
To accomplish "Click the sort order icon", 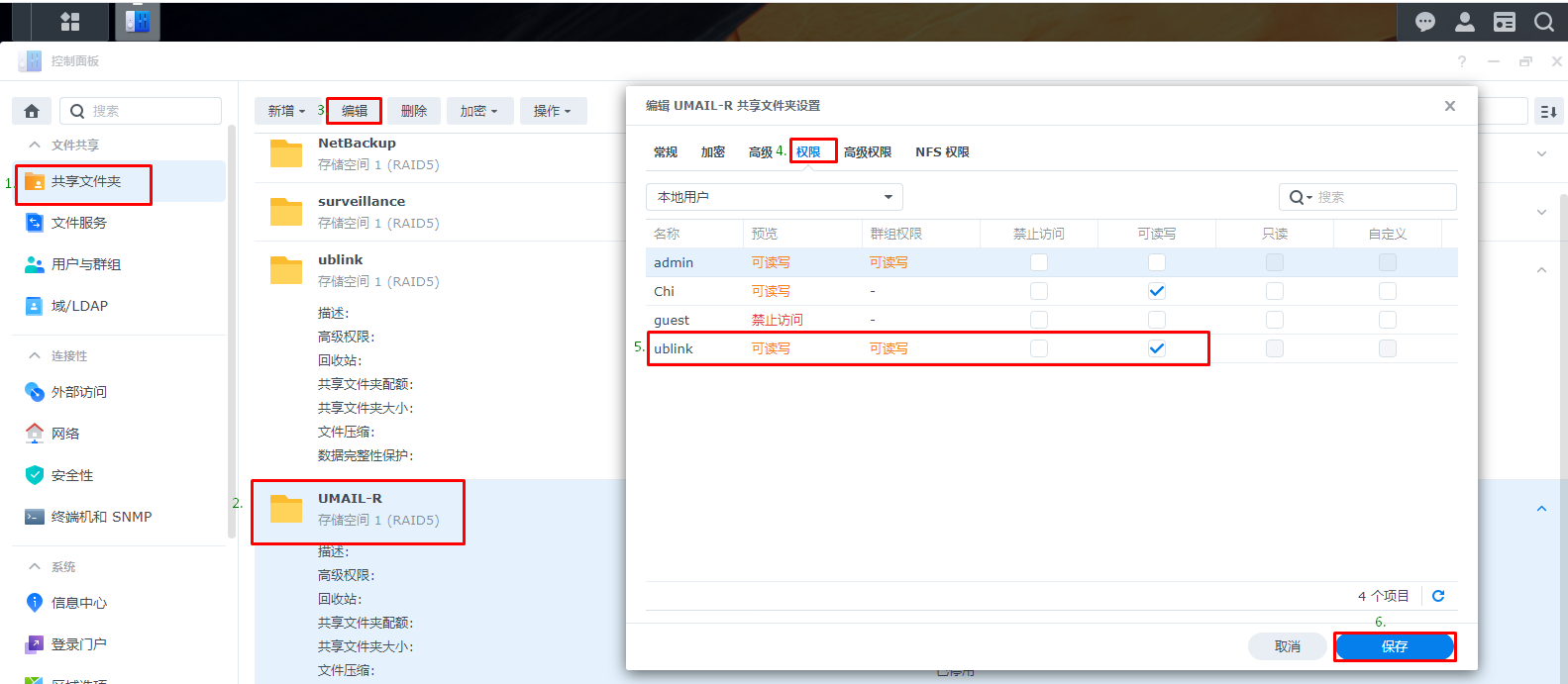I will point(1548,112).
